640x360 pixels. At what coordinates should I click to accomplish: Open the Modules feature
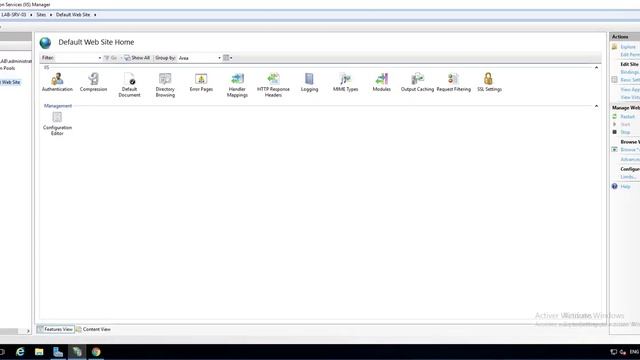coord(382,82)
